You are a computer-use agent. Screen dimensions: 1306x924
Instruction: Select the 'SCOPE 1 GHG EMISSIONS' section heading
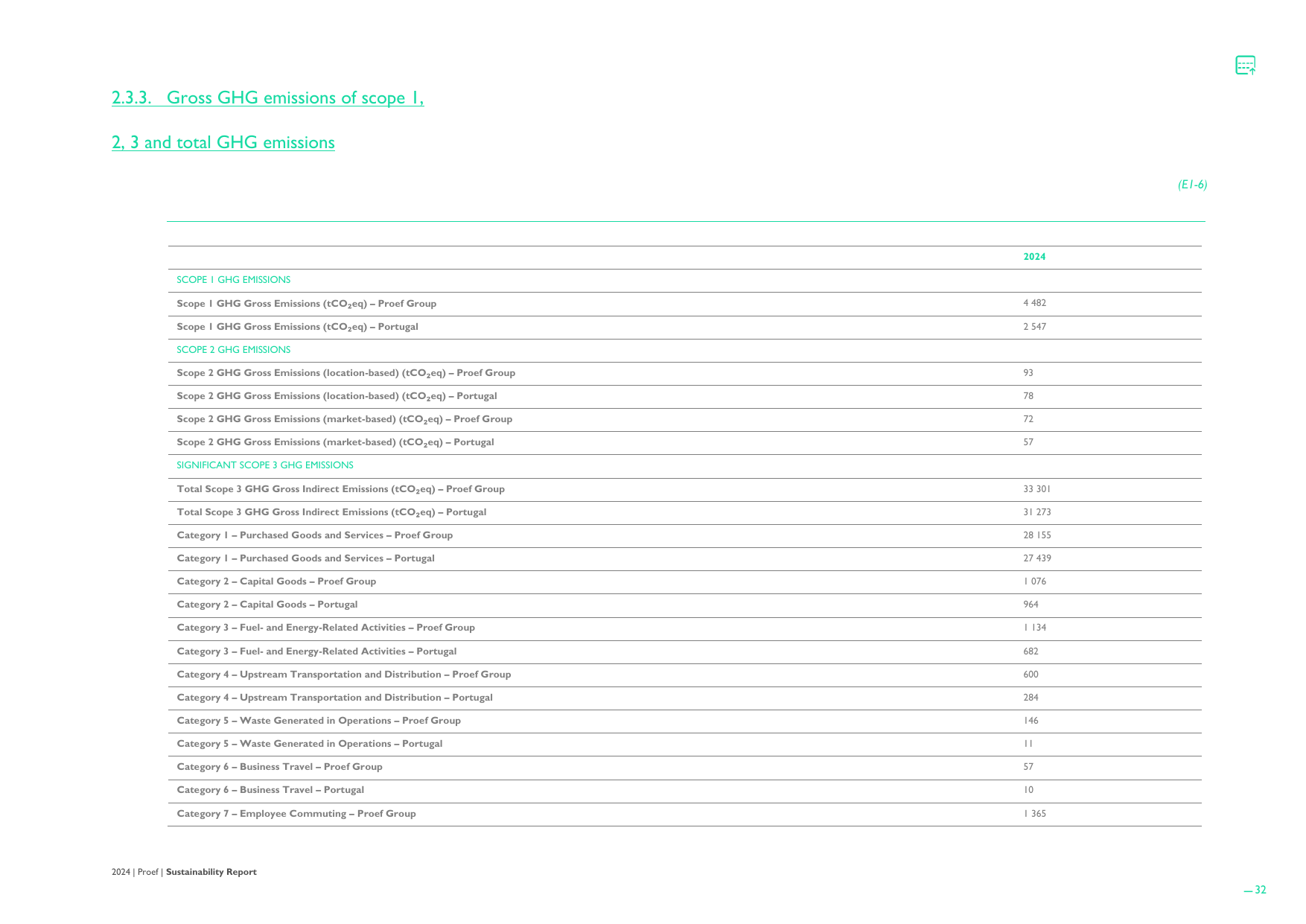[234, 280]
